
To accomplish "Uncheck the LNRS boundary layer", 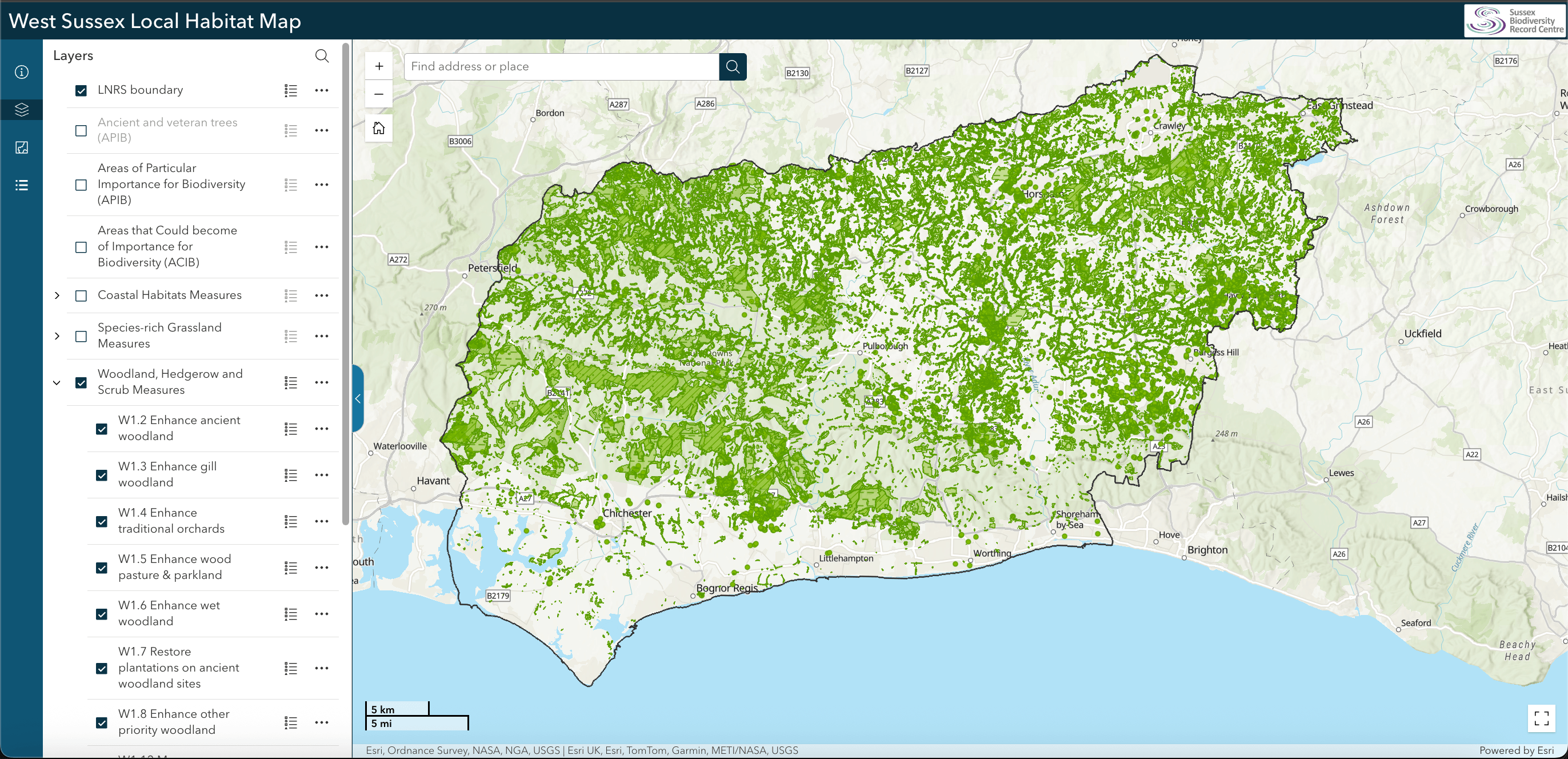I will pyautogui.click(x=81, y=91).
